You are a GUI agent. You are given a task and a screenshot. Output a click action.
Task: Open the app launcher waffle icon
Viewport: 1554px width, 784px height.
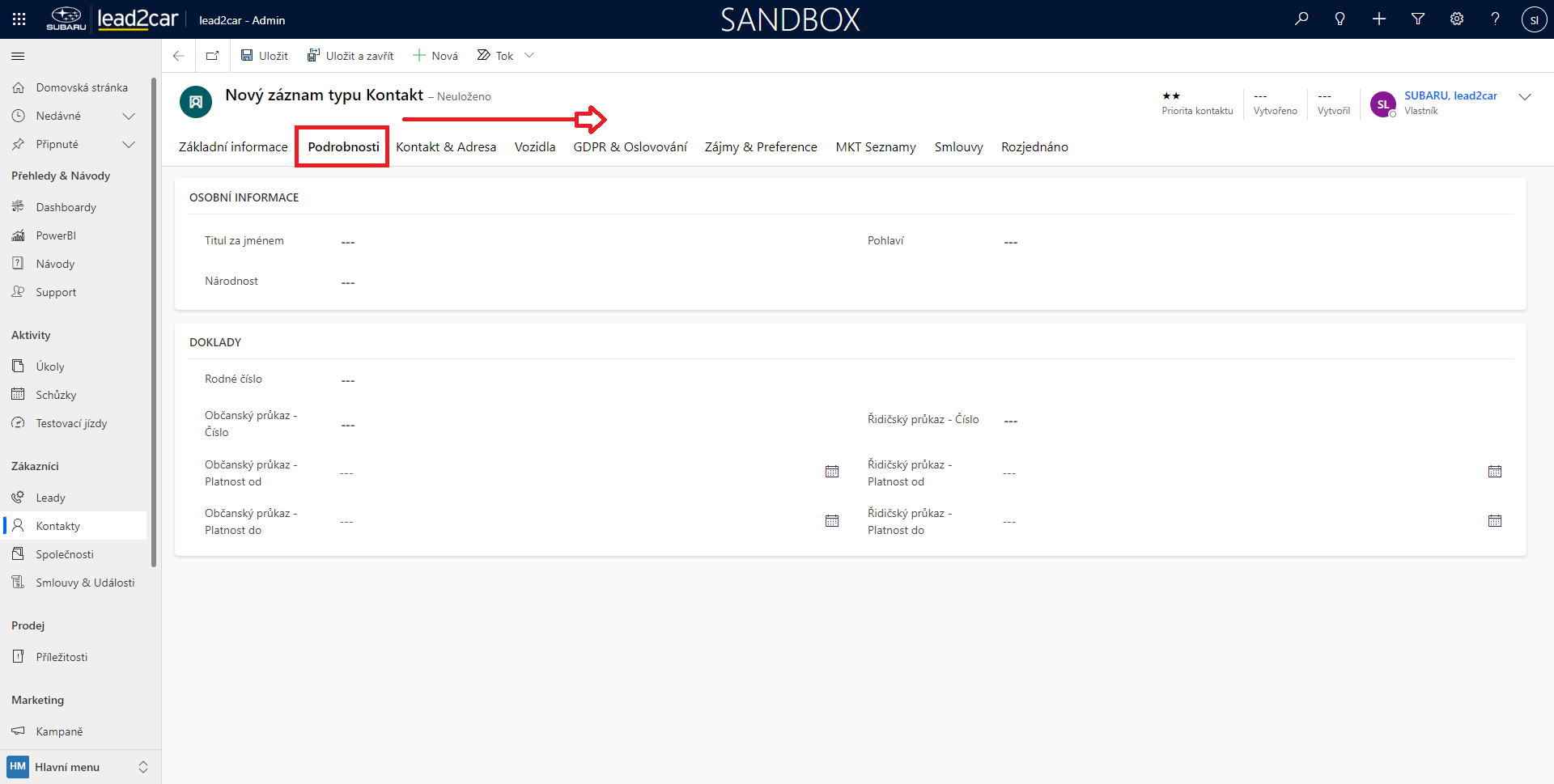[19, 19]
